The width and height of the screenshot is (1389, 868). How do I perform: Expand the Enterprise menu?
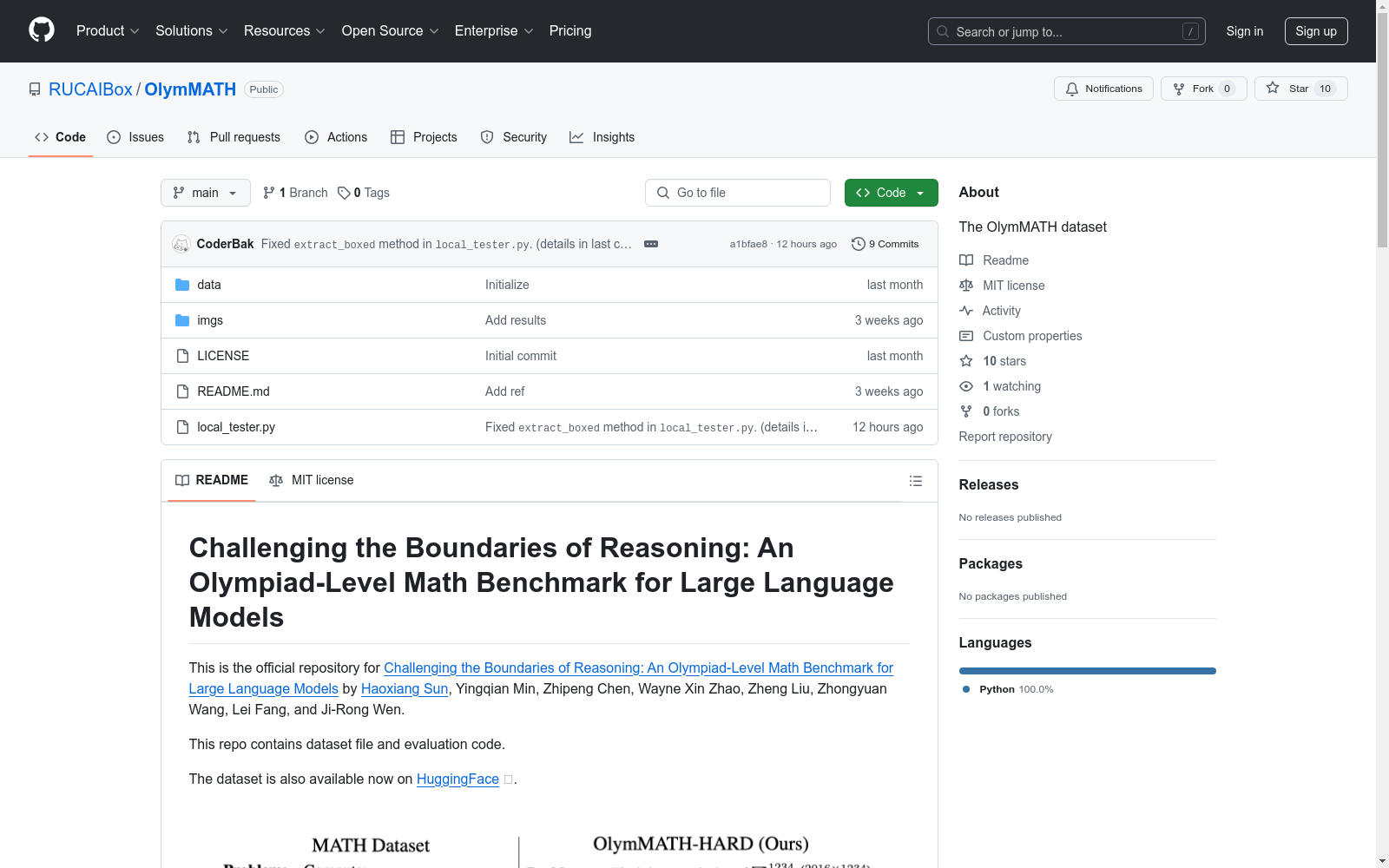pos(494,31)
